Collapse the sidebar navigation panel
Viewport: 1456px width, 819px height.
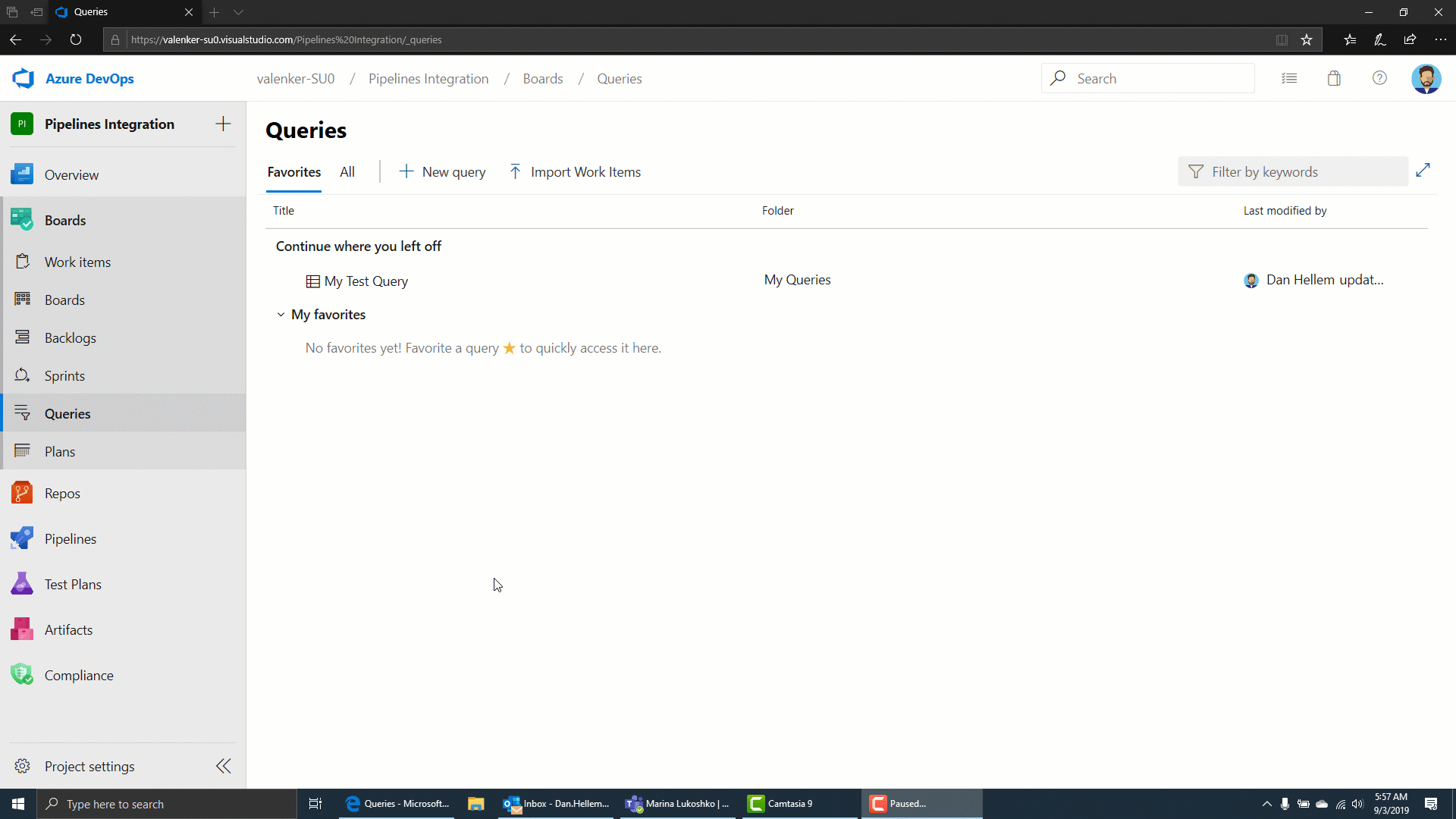(223, 766)
